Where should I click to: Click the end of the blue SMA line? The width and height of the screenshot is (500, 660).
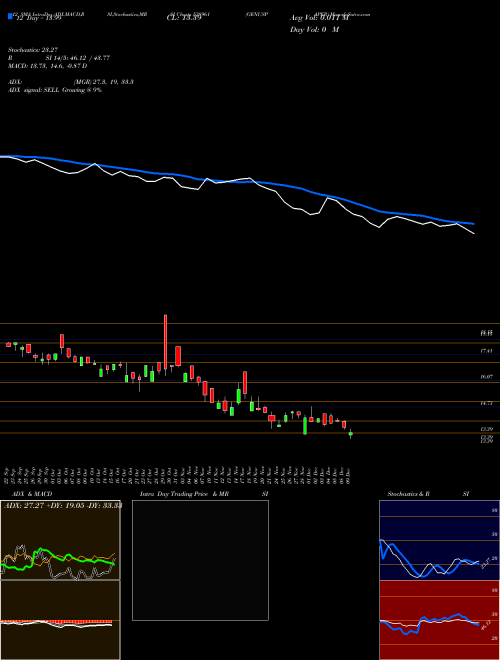(x=474, y=224)
